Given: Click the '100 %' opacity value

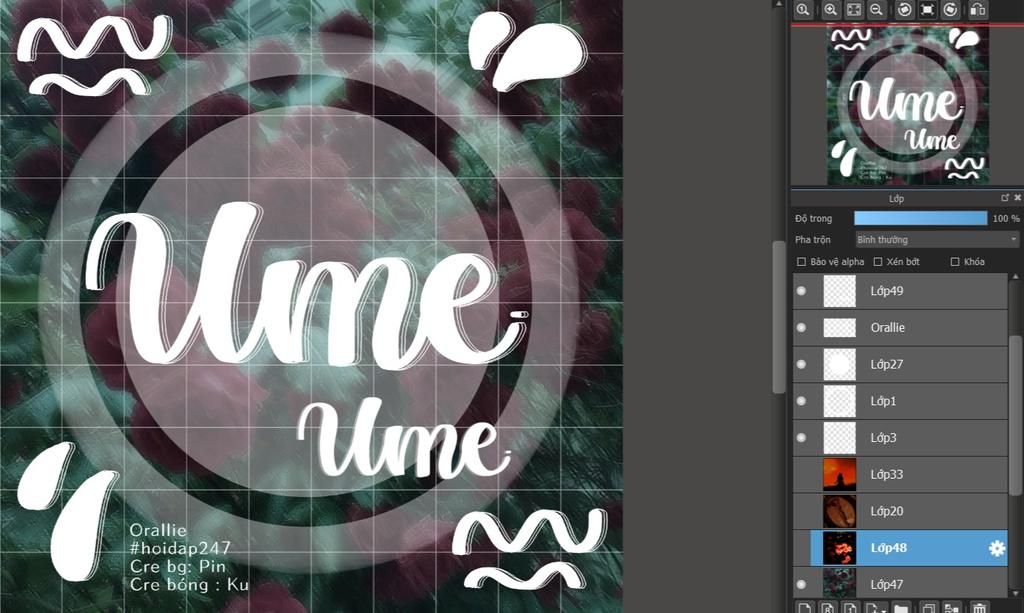Looking at the screenshot, I should [1006, 219].
